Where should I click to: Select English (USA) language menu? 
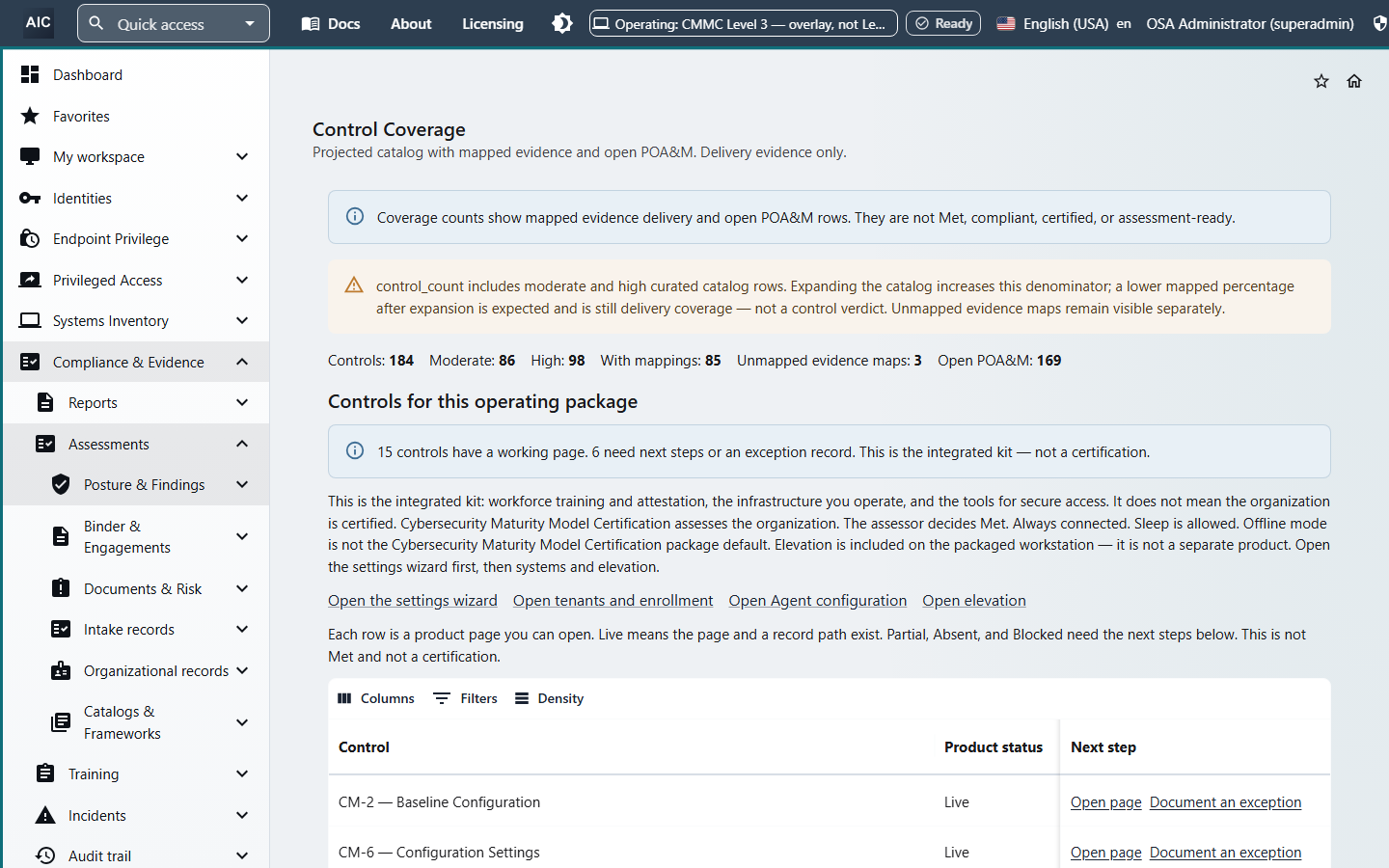point(1064,23)
